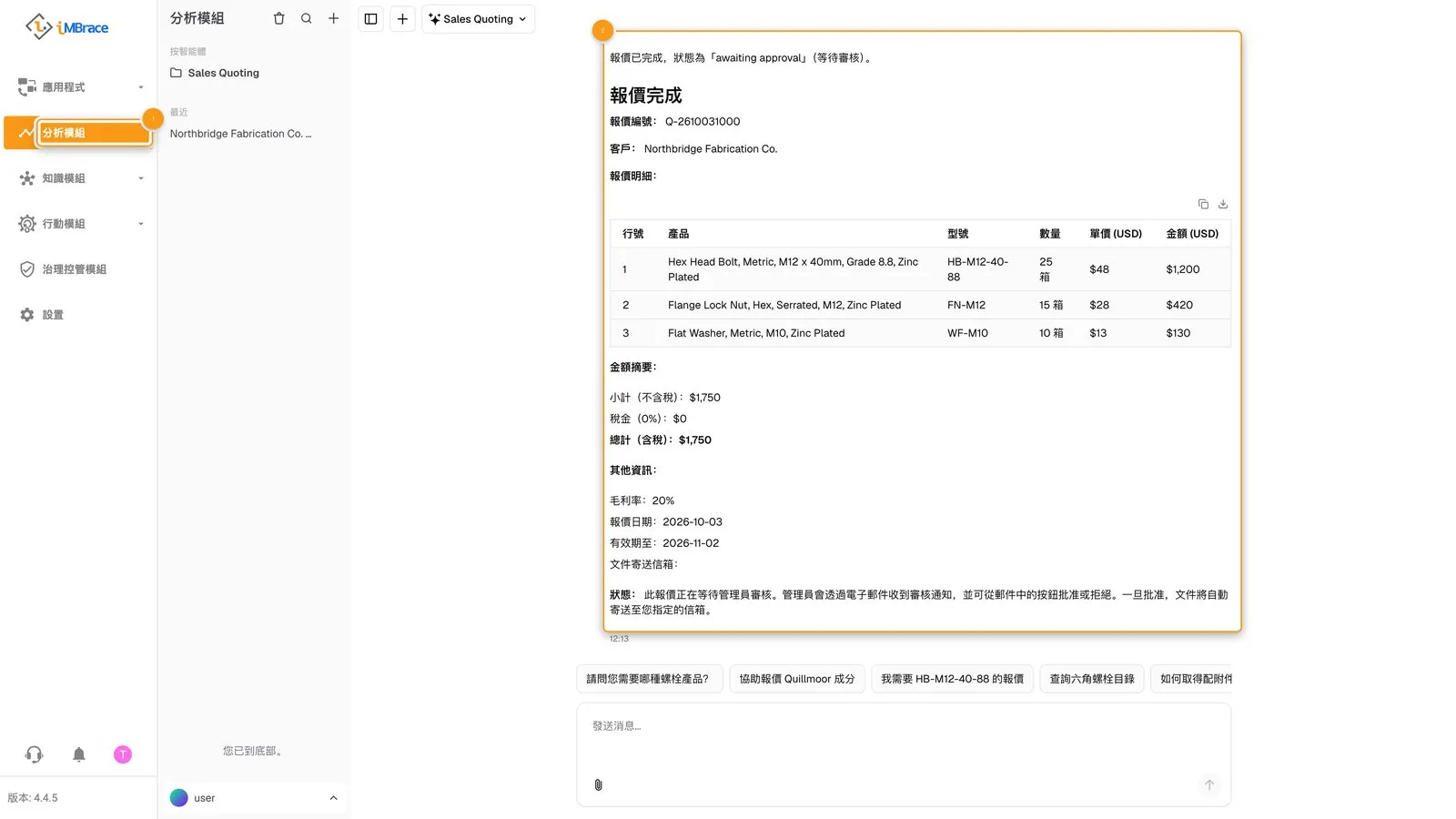The height and width of the screenshot is (819, 1456).
Task: Toggle the sidebar panel layout button
Action: tap(371, 19)
